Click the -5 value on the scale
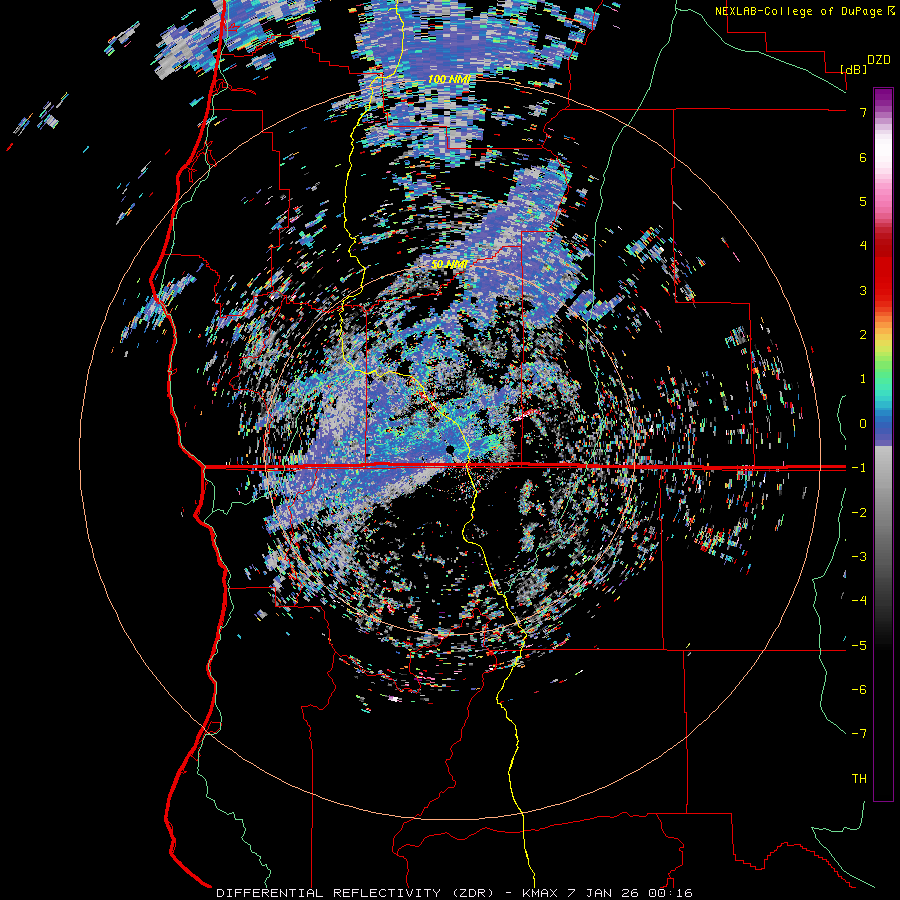 pyautogui.click(x=859, y=646)
